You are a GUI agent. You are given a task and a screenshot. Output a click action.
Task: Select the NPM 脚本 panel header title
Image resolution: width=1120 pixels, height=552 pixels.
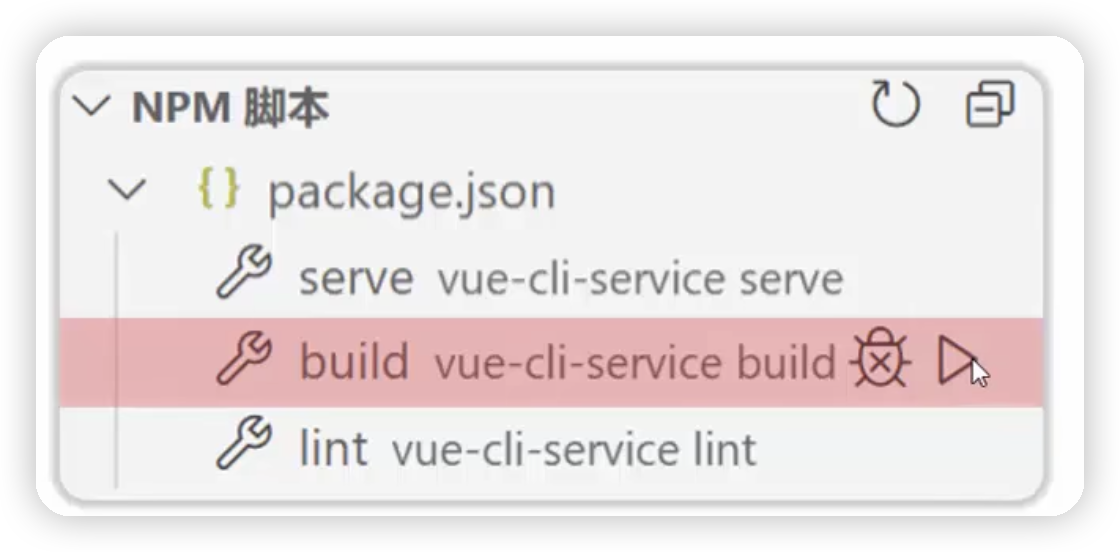231,109
